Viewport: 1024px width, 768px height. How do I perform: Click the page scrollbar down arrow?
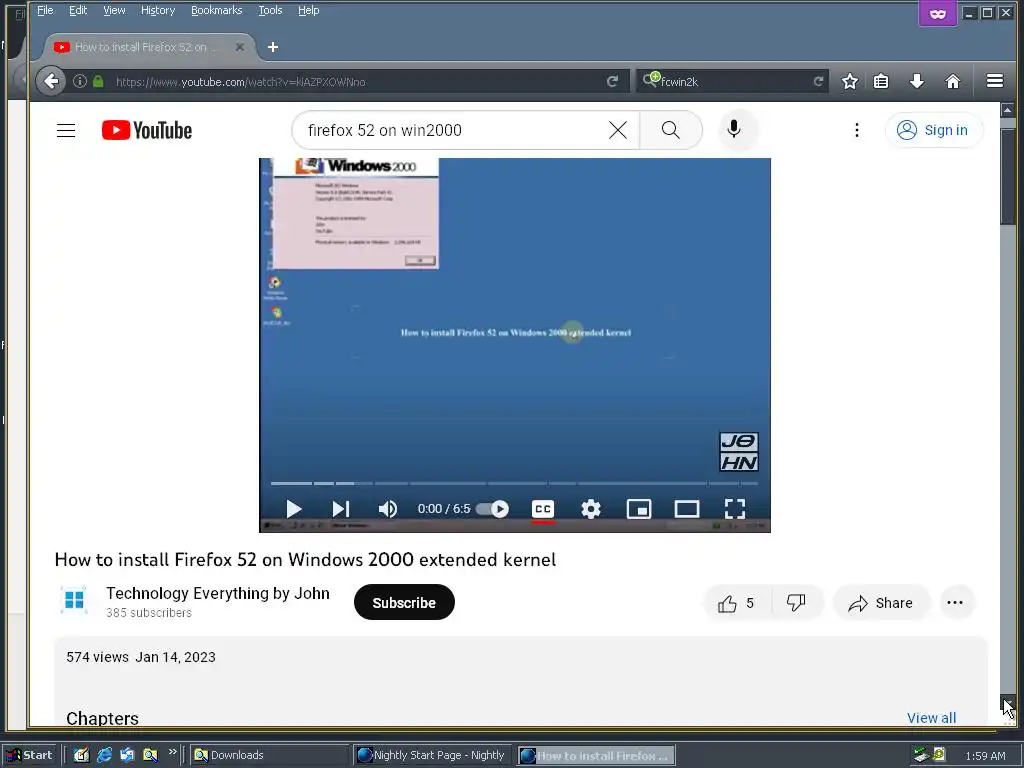[x=1008, y=703]
